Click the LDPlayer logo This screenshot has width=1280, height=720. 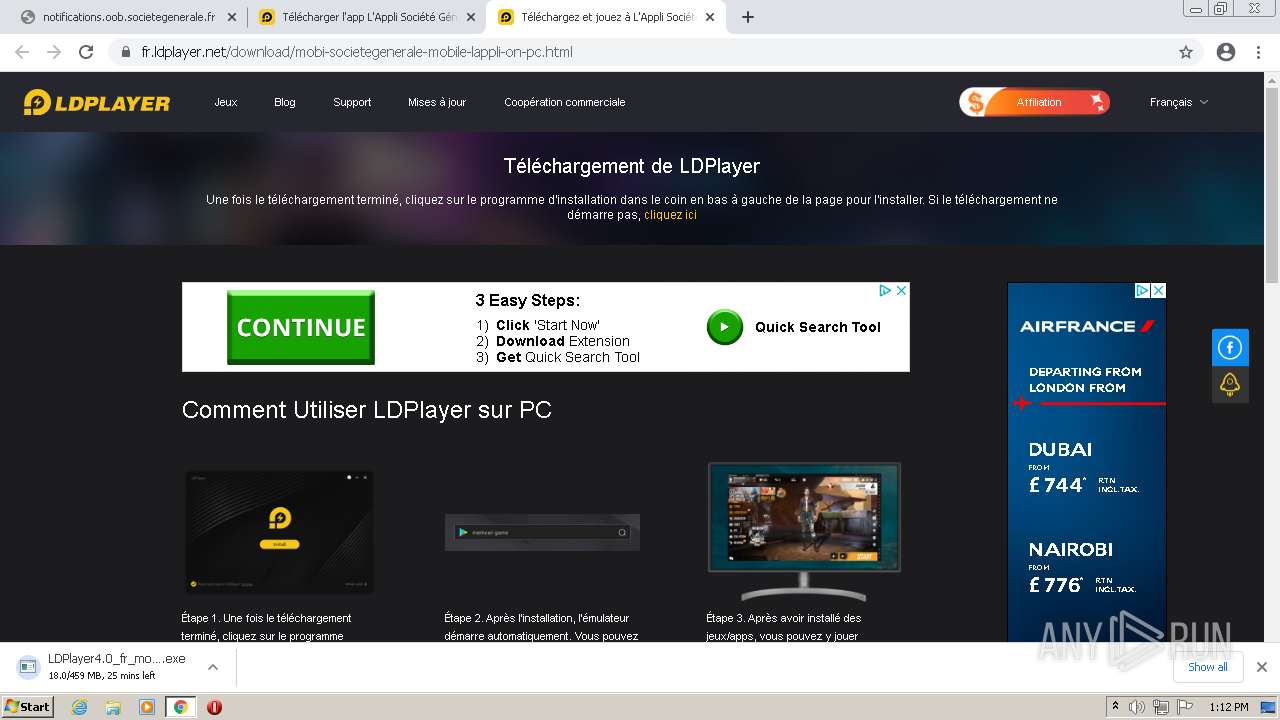(x=97, y=102)
